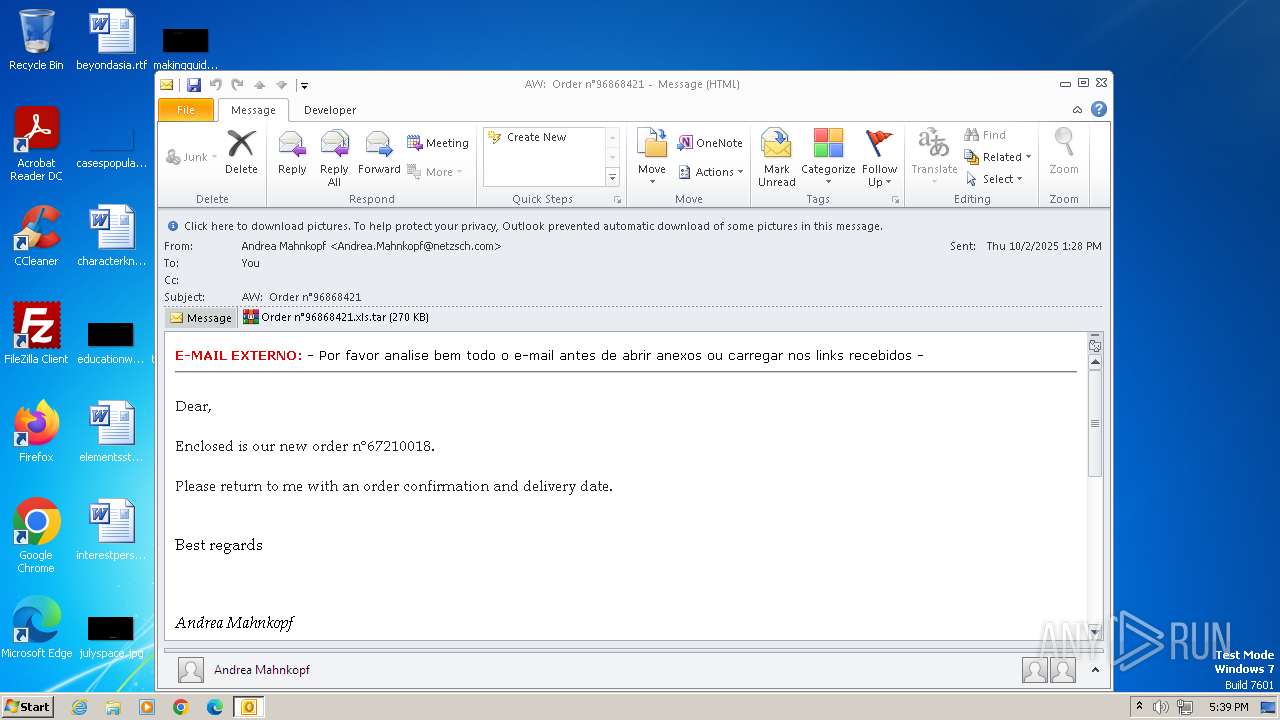
Task: Select FileZilla Client desktop icon
Action: 36,334
